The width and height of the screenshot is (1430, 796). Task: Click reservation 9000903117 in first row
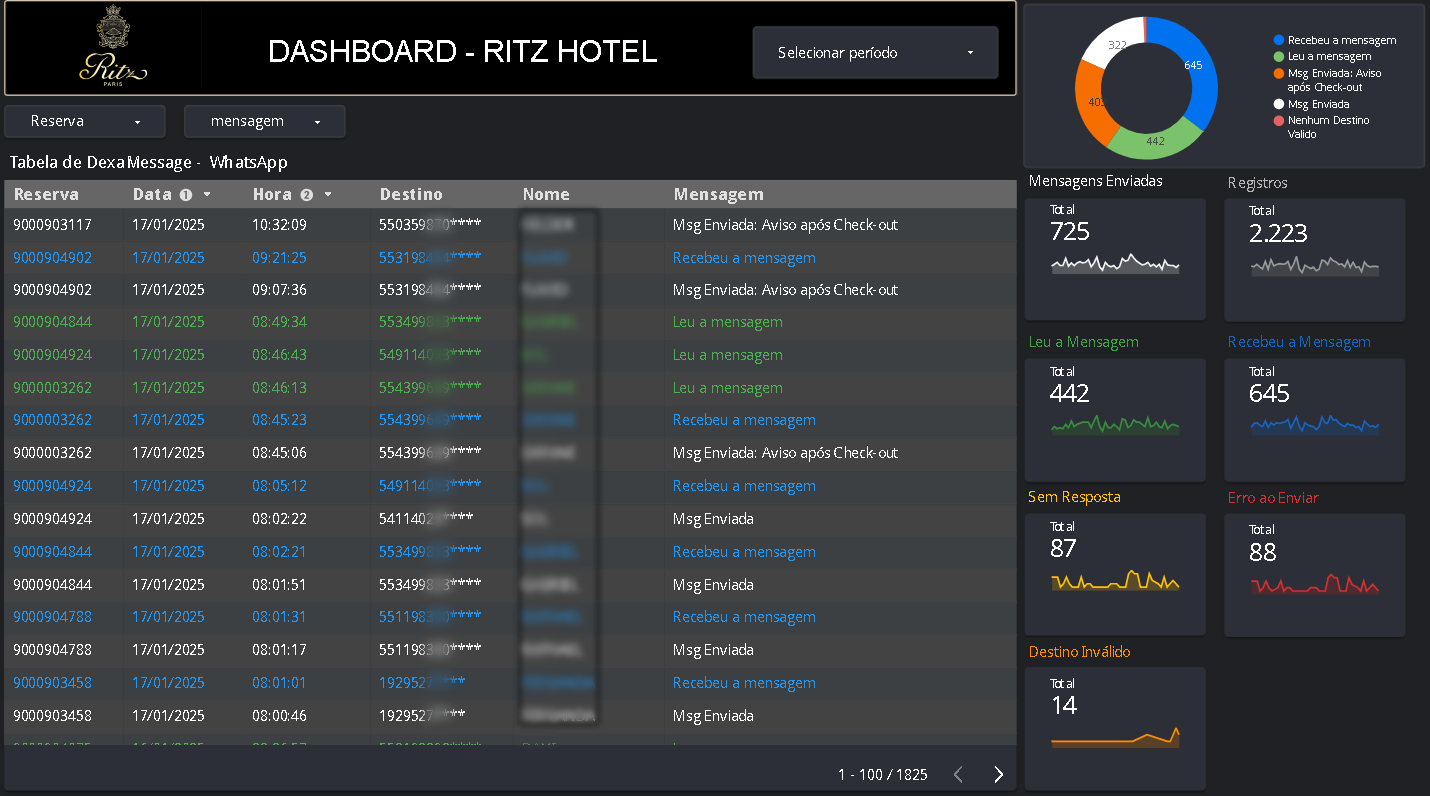click(52, 225)
